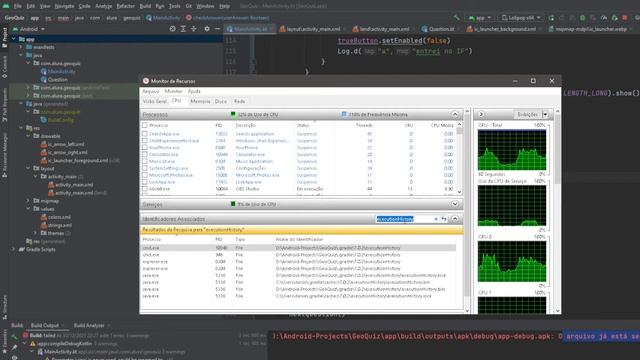This screenshot has height=360, width=640.
Task: Check the Calculator.exe process checkbox
Action: click(144, 154)
